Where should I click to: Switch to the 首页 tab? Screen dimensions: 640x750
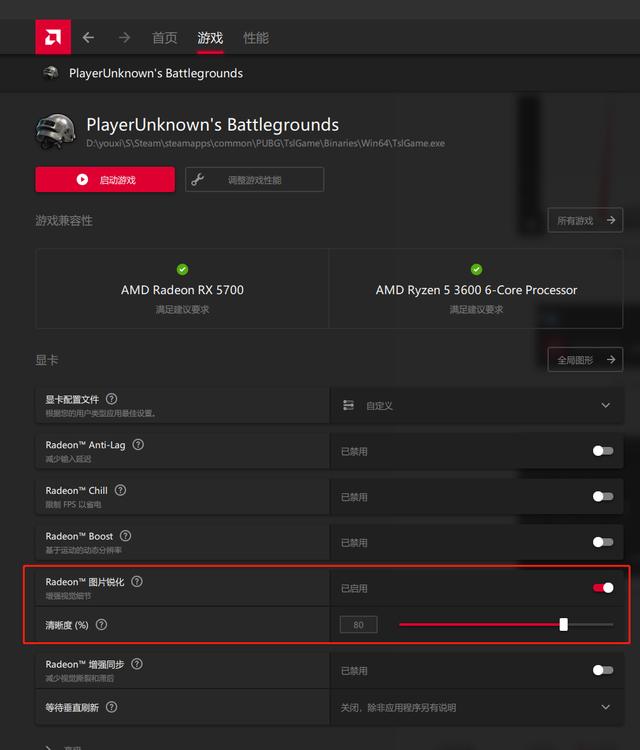click(x=164, y=38)
